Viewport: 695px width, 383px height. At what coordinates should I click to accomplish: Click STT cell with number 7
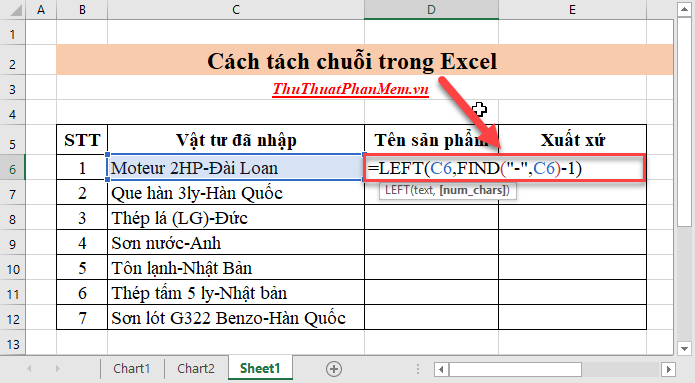(x=82, y=318)
